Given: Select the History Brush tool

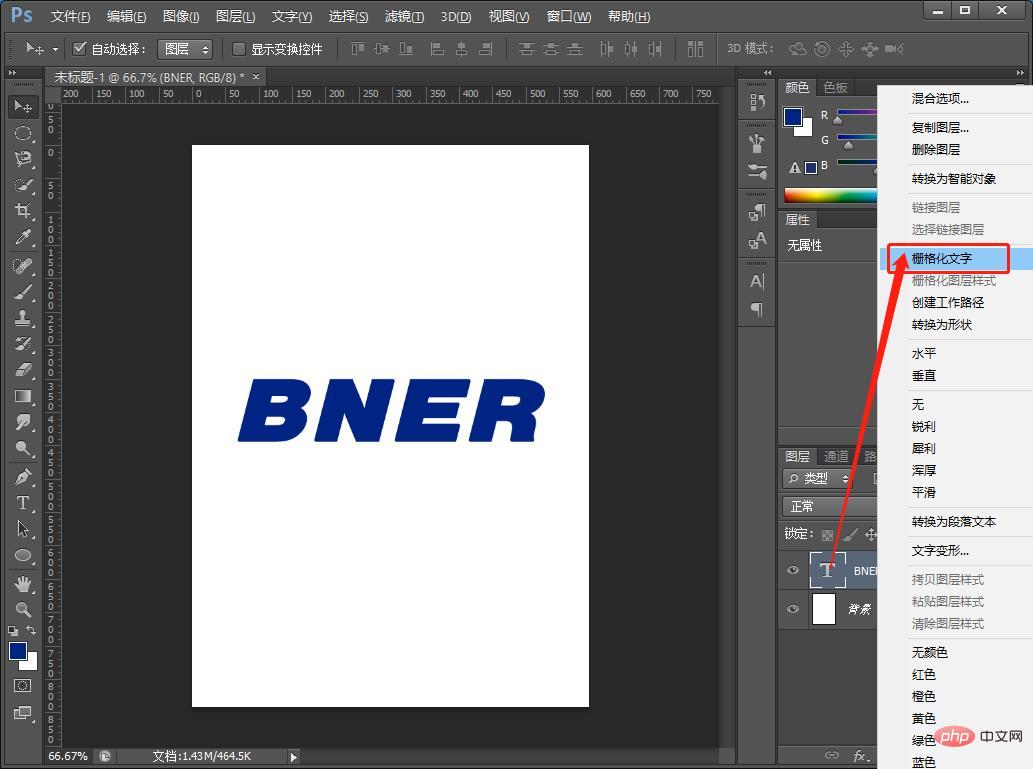Looking at the screenshot, I should 23,344.
